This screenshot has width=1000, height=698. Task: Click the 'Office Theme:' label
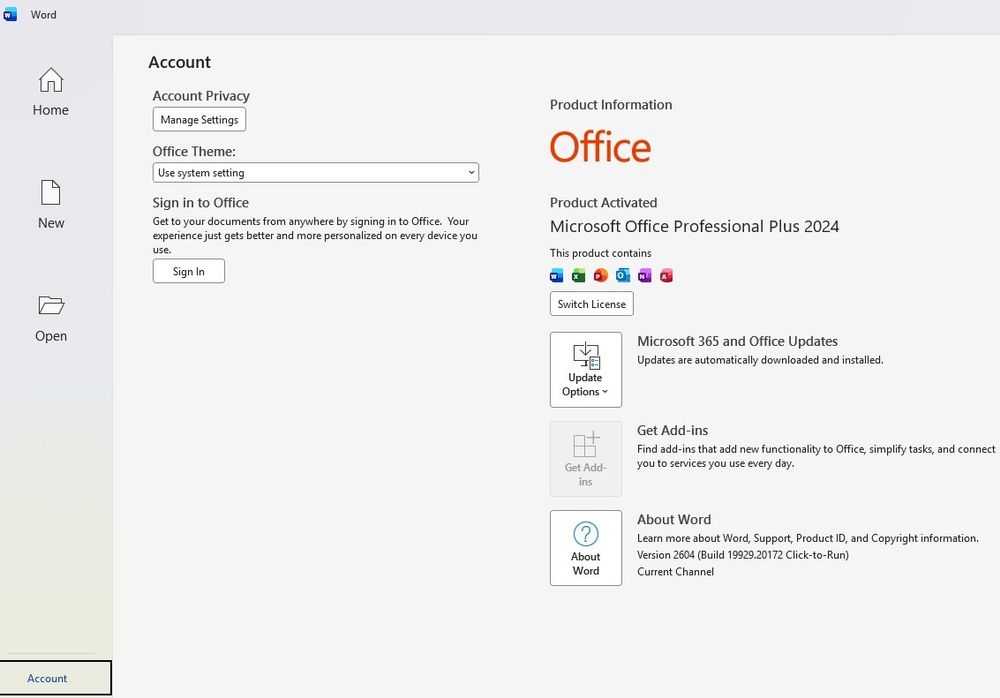tap(194, 151)
